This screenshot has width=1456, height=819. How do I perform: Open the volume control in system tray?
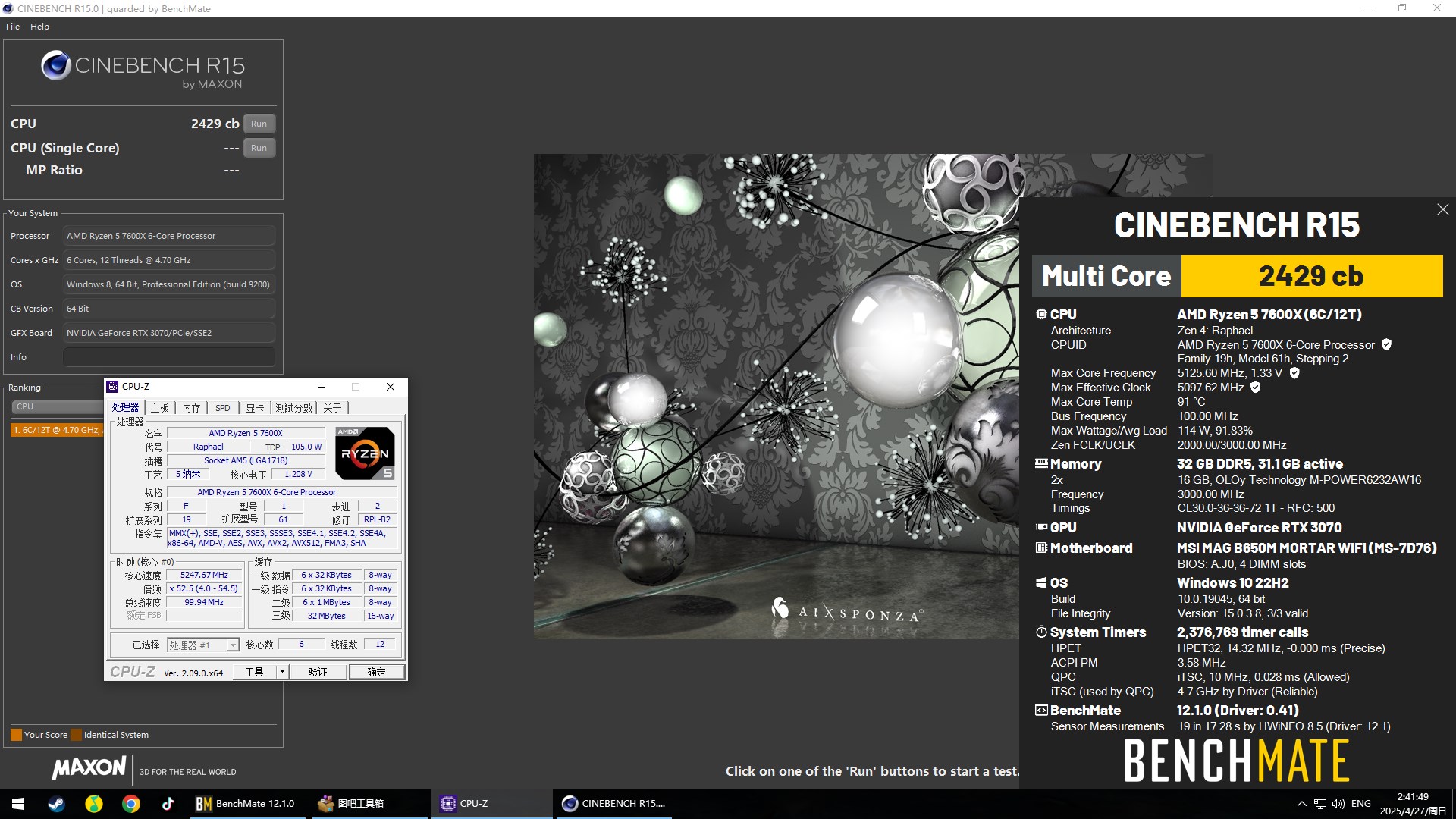(x=1338, y=804)
